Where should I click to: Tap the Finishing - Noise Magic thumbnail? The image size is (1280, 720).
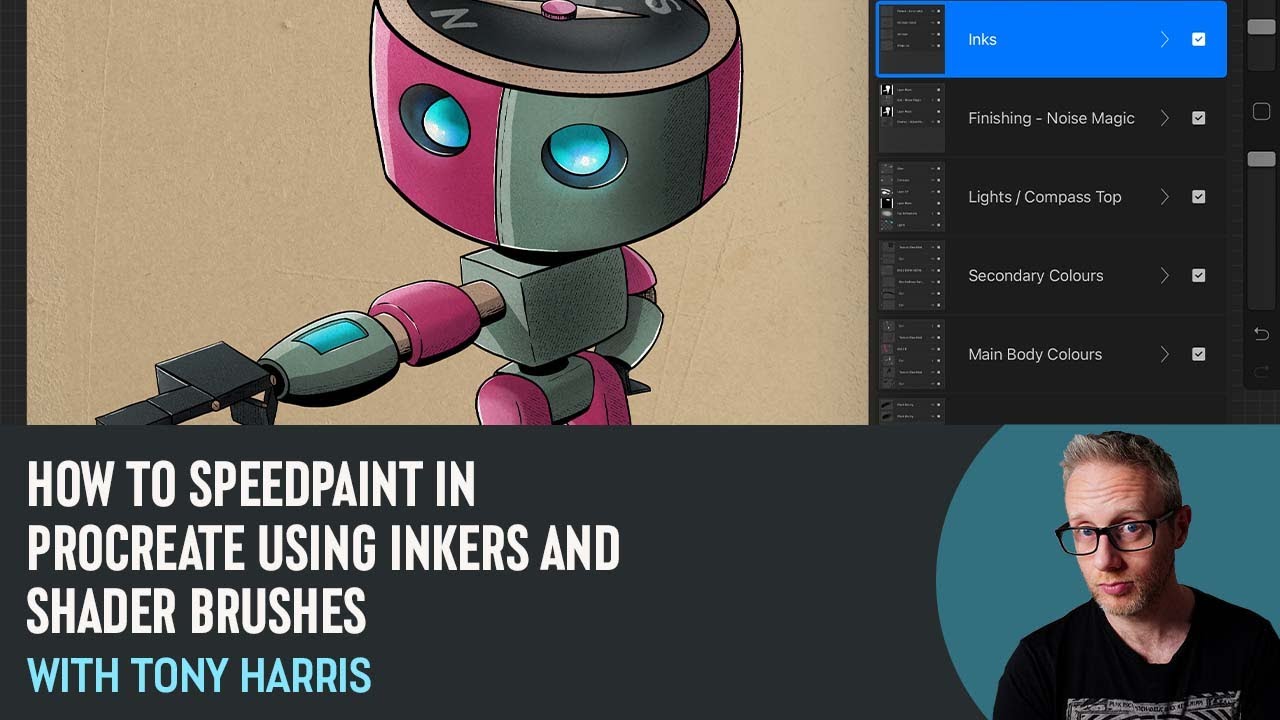[x=911, y=118]
